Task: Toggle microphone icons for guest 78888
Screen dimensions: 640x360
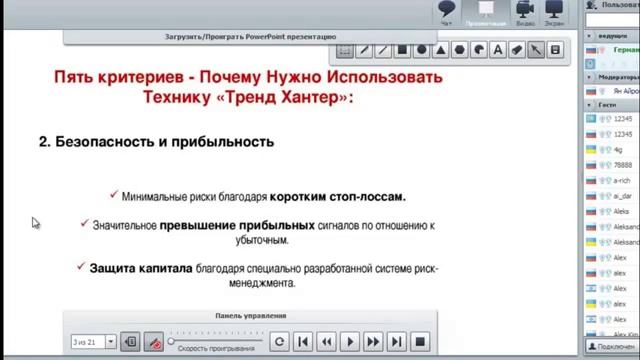Action: pos(605,165)
